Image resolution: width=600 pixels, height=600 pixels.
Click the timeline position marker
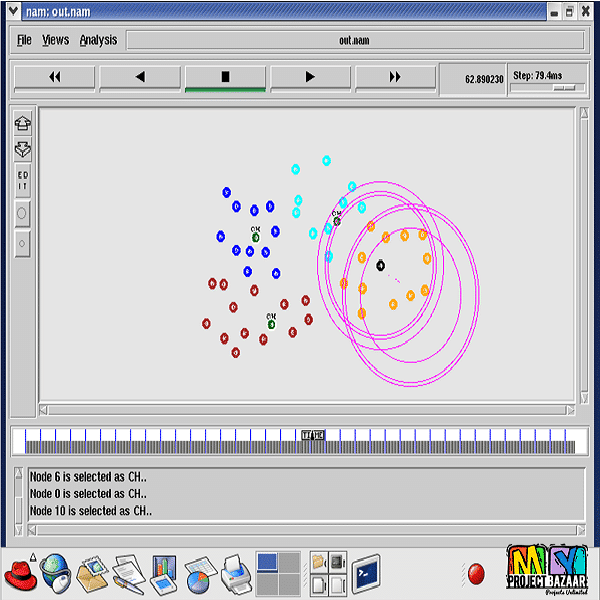(313, 435)
